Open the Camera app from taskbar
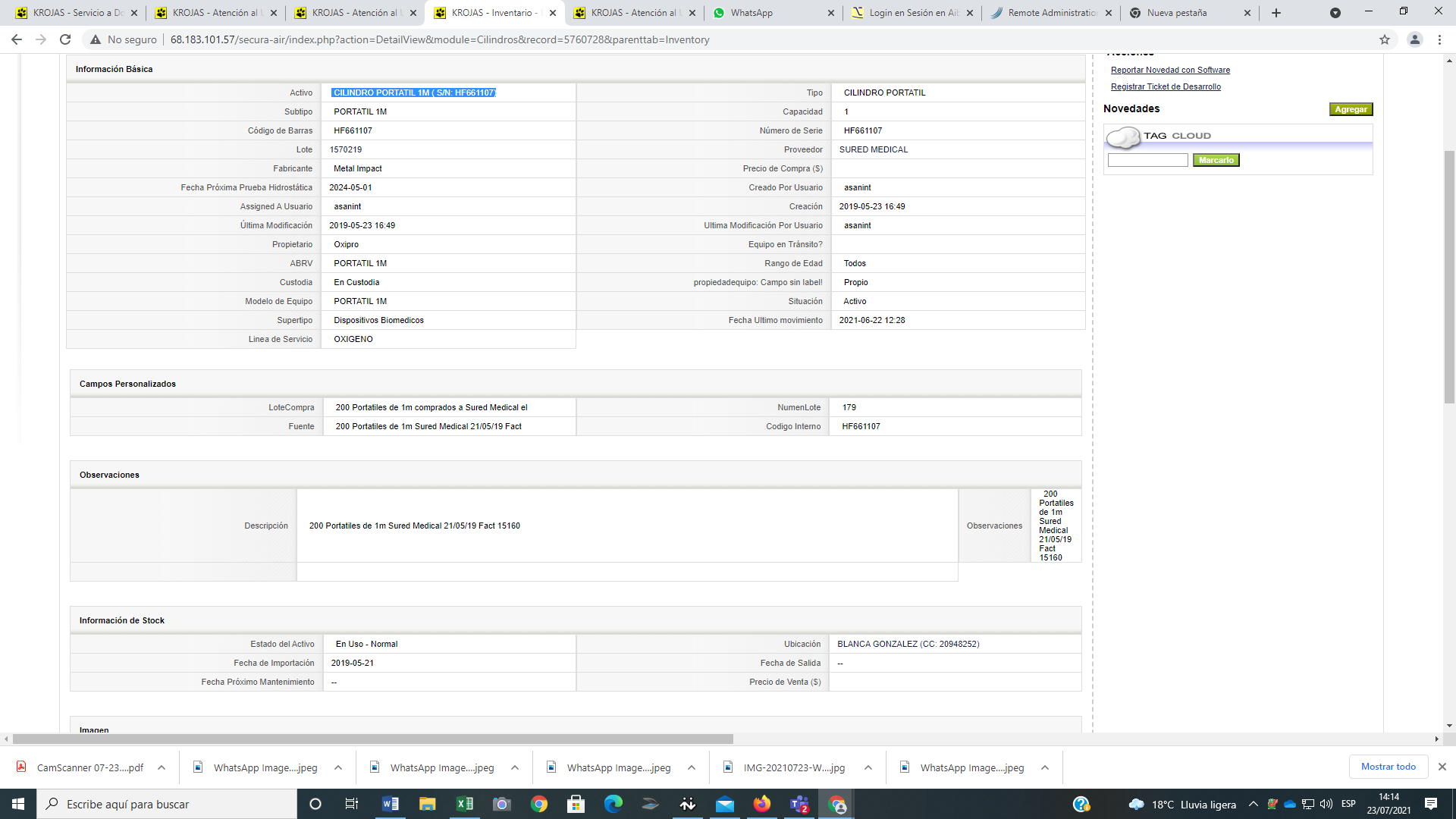Viewport: 1456px width, 819px height. 502,804
